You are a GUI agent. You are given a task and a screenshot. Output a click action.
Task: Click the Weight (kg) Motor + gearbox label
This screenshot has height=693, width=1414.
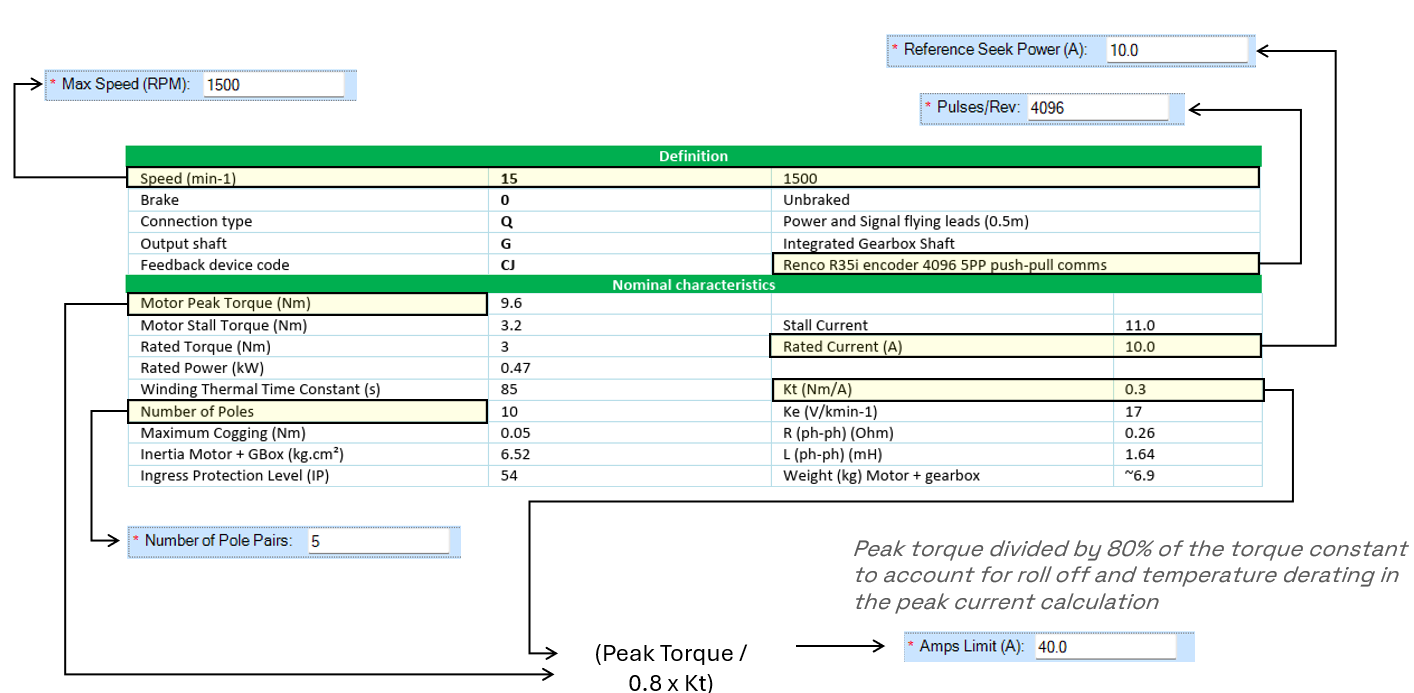[881, 476]
